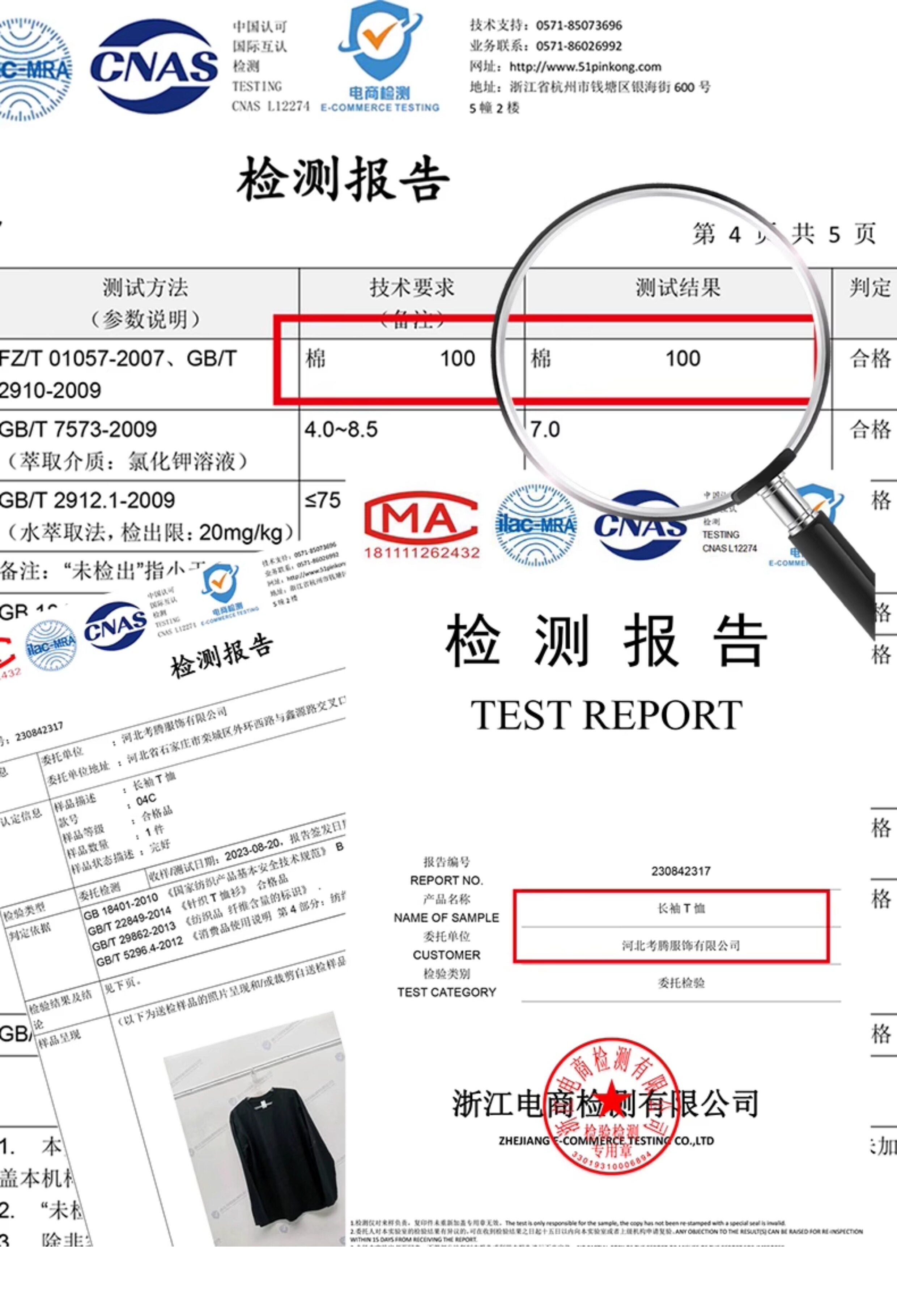Open the www.51pinkong.com website link
The image size is (897, 1316).
[585, 67]
